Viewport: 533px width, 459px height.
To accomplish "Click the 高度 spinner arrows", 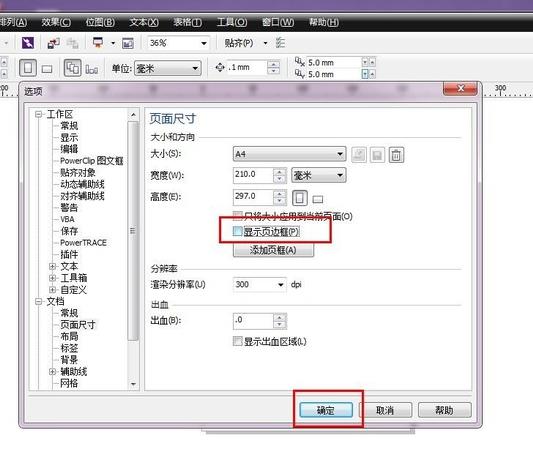I will point(279,197).
